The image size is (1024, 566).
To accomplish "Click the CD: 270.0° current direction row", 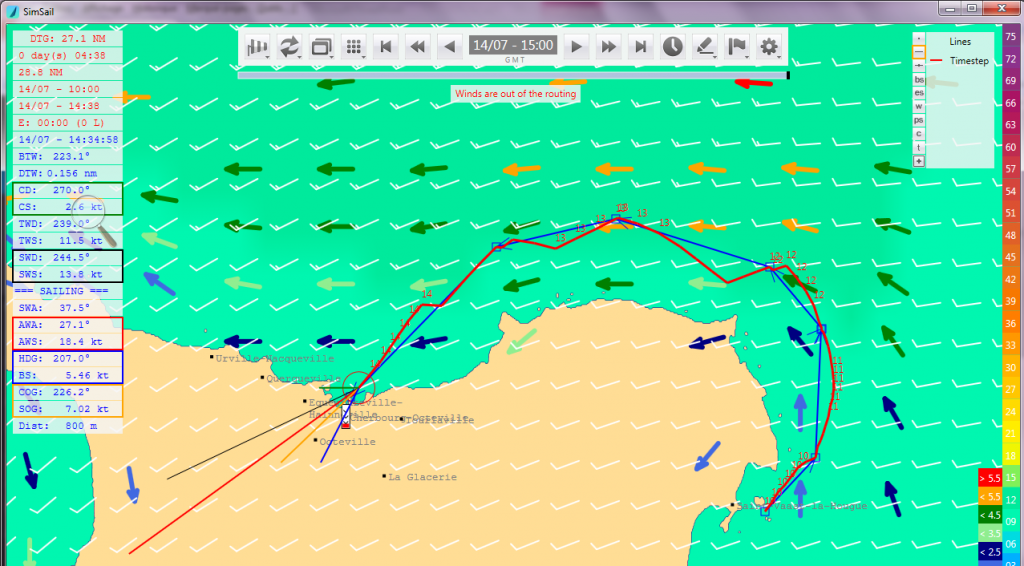I will click(x=68, y=191).
